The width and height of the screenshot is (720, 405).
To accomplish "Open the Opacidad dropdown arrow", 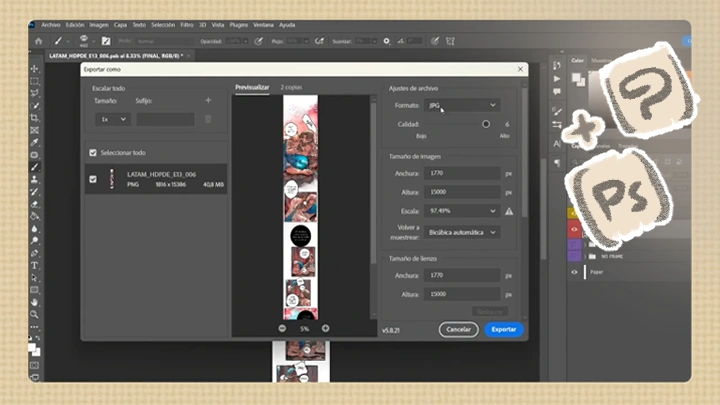I will [246, 41].
